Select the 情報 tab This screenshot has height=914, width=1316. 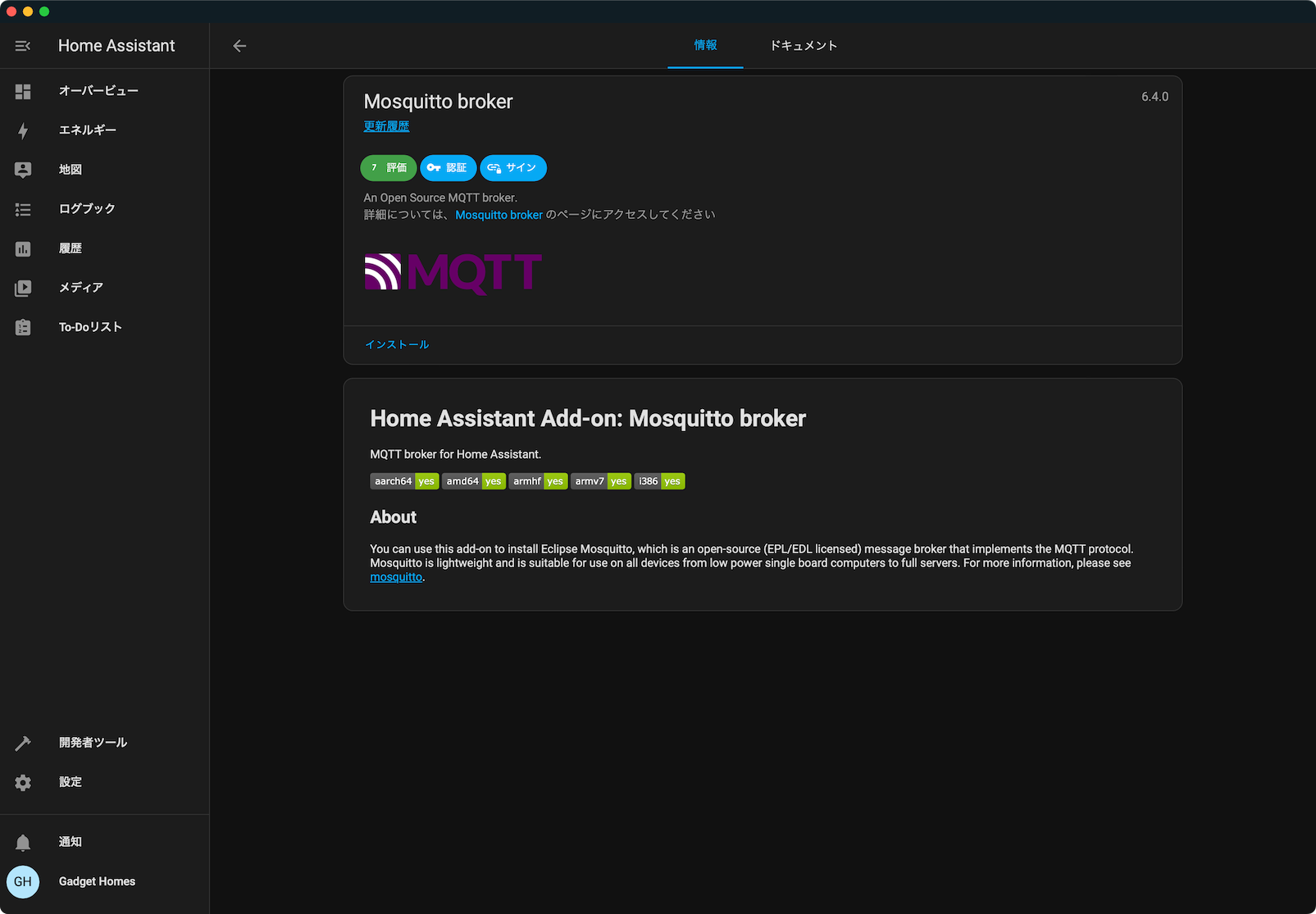705,46
